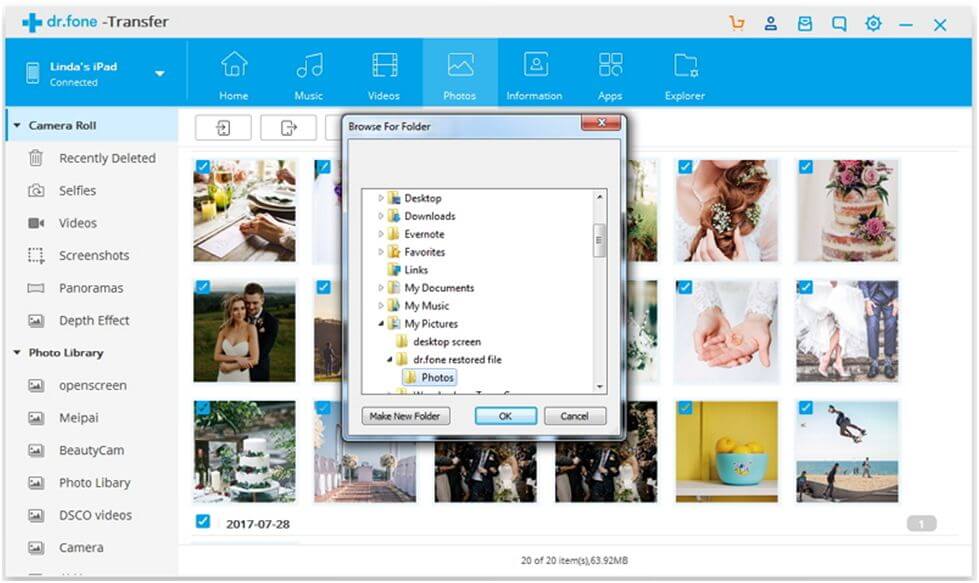This screenshot has width=979, height=583.
Task: Select the Downloads folder in tree
Action: (x=429, y=216)
